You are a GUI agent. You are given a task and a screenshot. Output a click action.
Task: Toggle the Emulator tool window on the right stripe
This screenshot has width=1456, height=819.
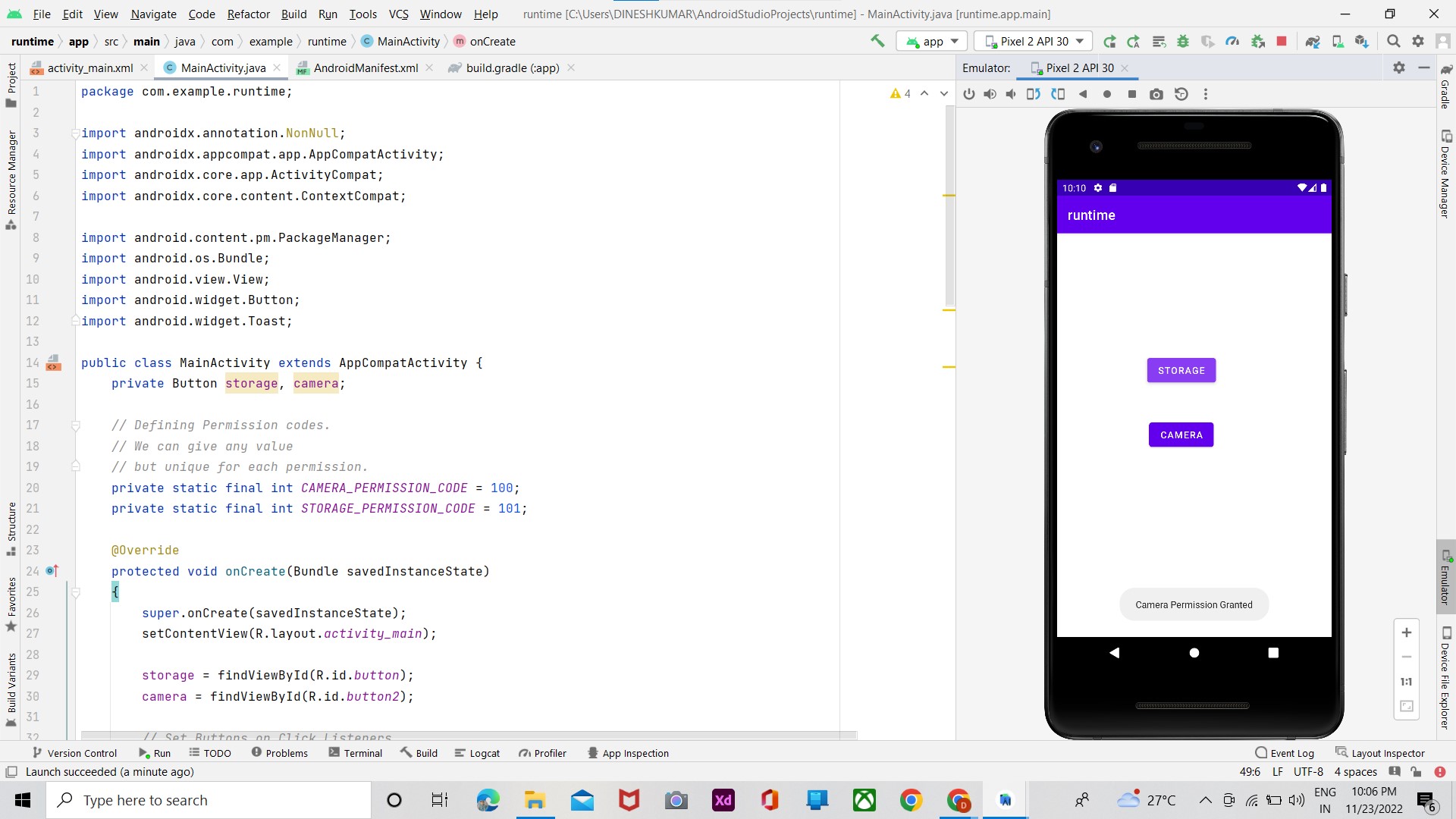1445,576
